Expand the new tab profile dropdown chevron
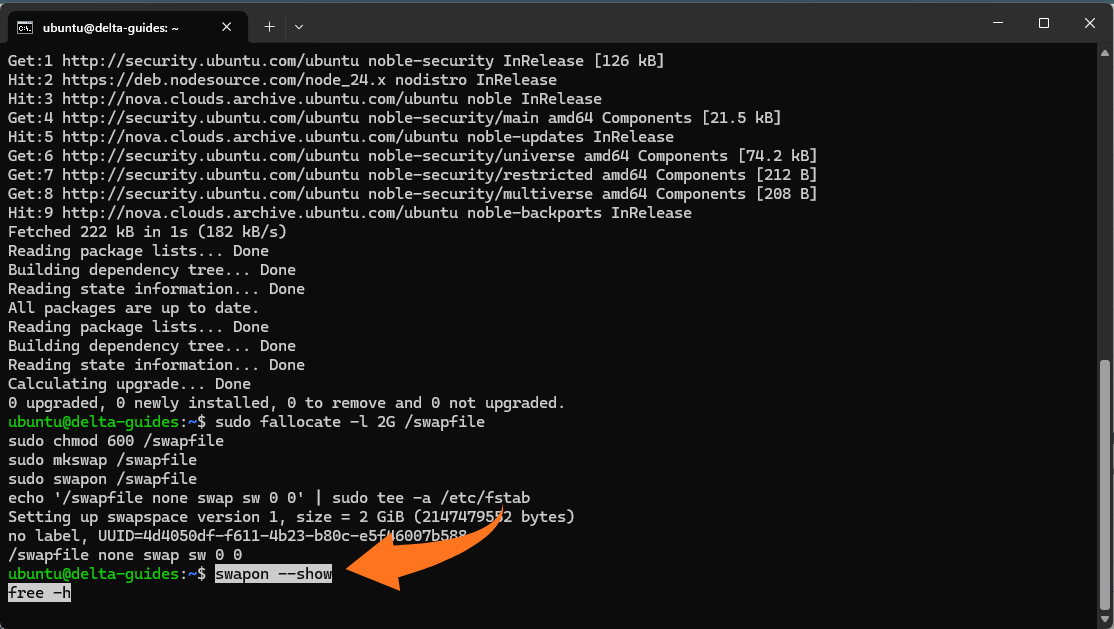The height and width of the screenshot is (629, 1114). pos(299,27)
